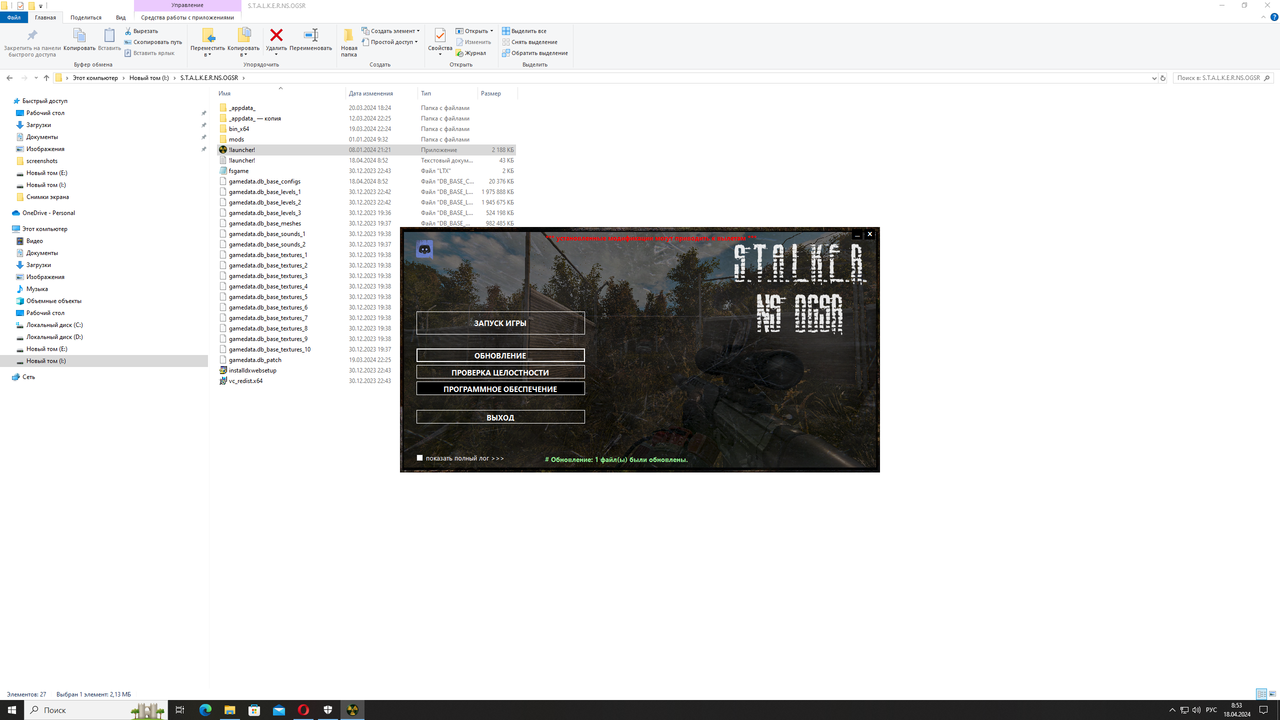The height and width of the screenshot is (720, 1280).
Task: Click the Вставить clipboard icon in ribbon
Action: click(x=109, y=40)
